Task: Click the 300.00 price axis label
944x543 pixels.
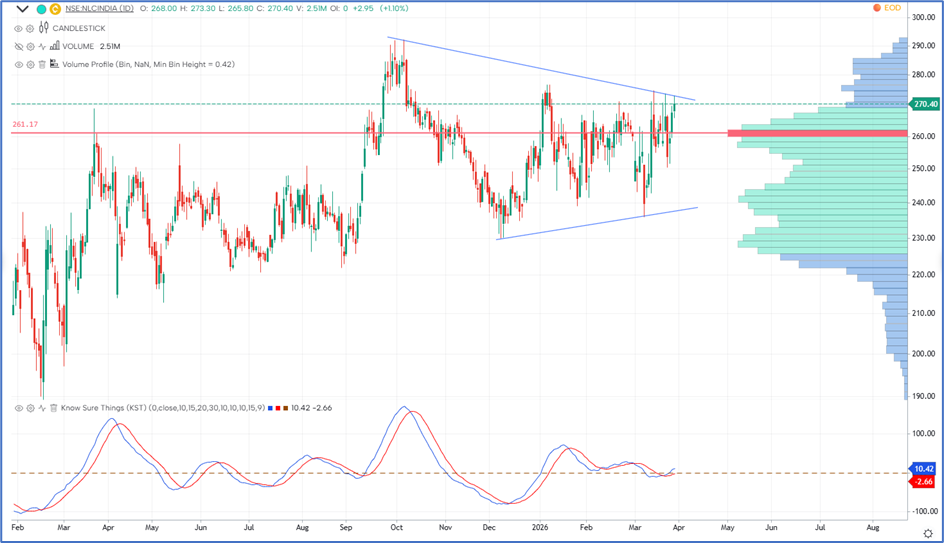Action: coord(924,17)
